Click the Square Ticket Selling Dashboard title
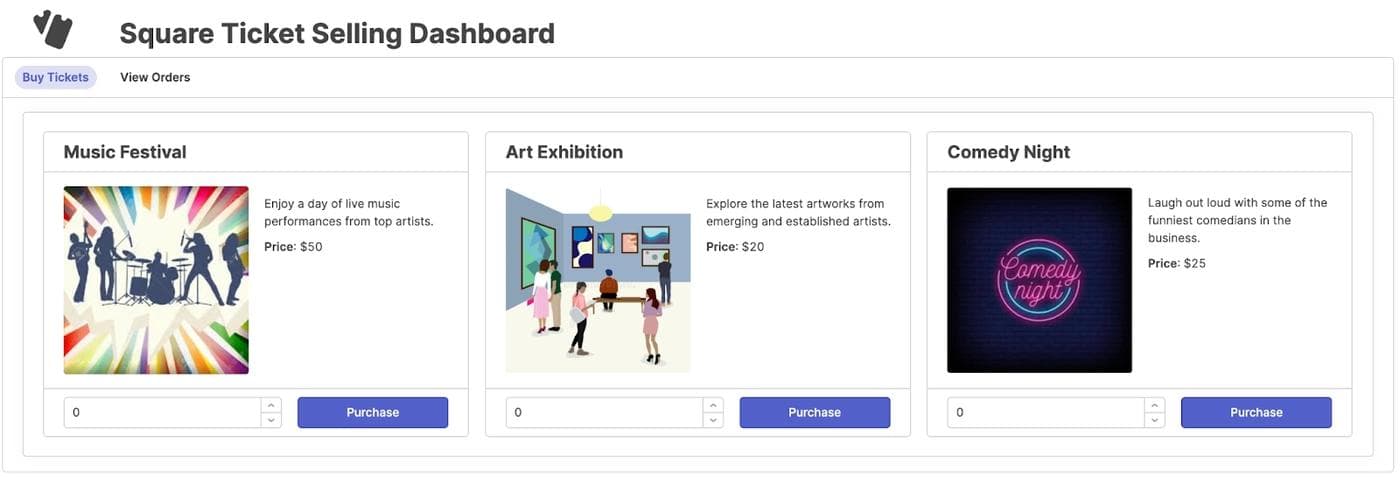 [x=337, y=33]
